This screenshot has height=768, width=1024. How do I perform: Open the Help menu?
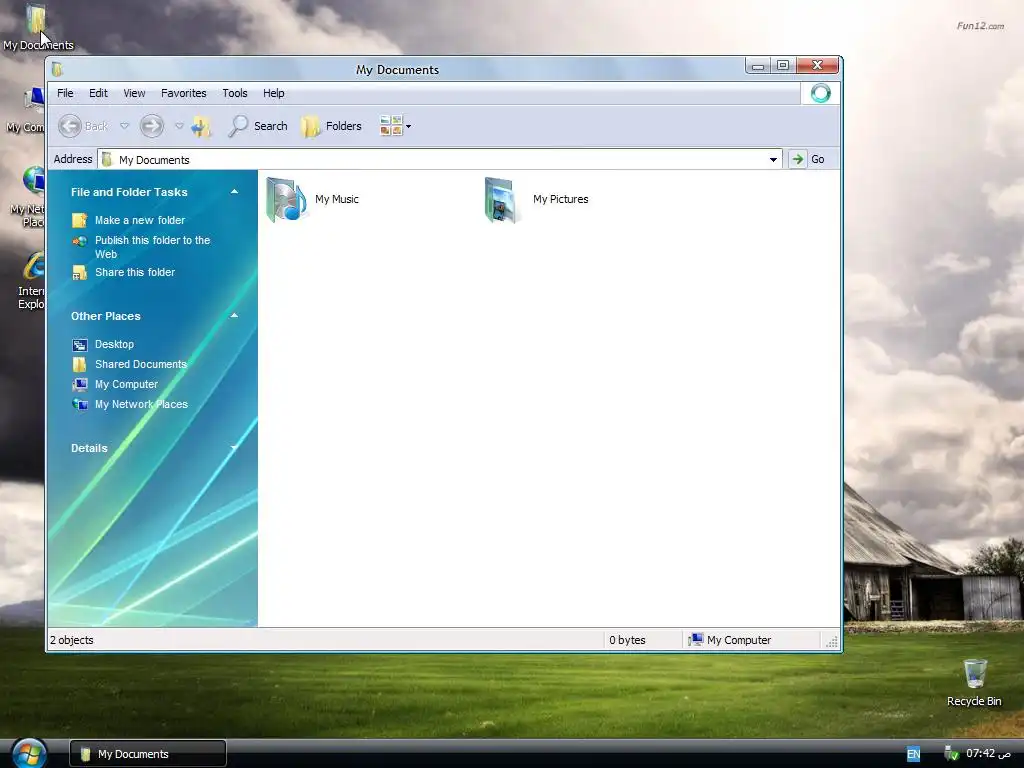pos(274,93)
